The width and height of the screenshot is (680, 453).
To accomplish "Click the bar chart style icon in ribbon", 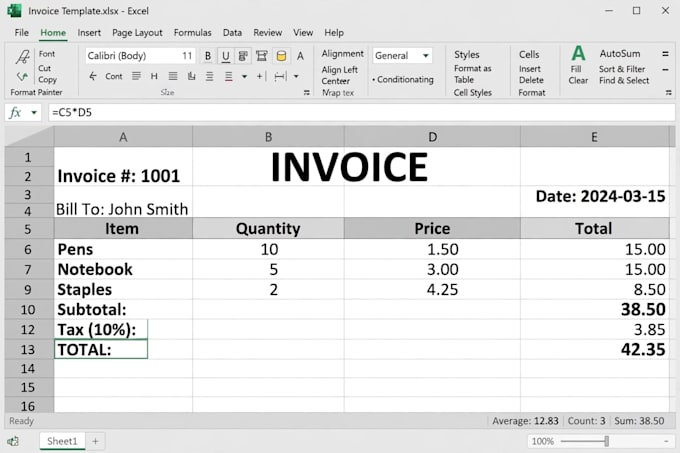I will 191,76.
